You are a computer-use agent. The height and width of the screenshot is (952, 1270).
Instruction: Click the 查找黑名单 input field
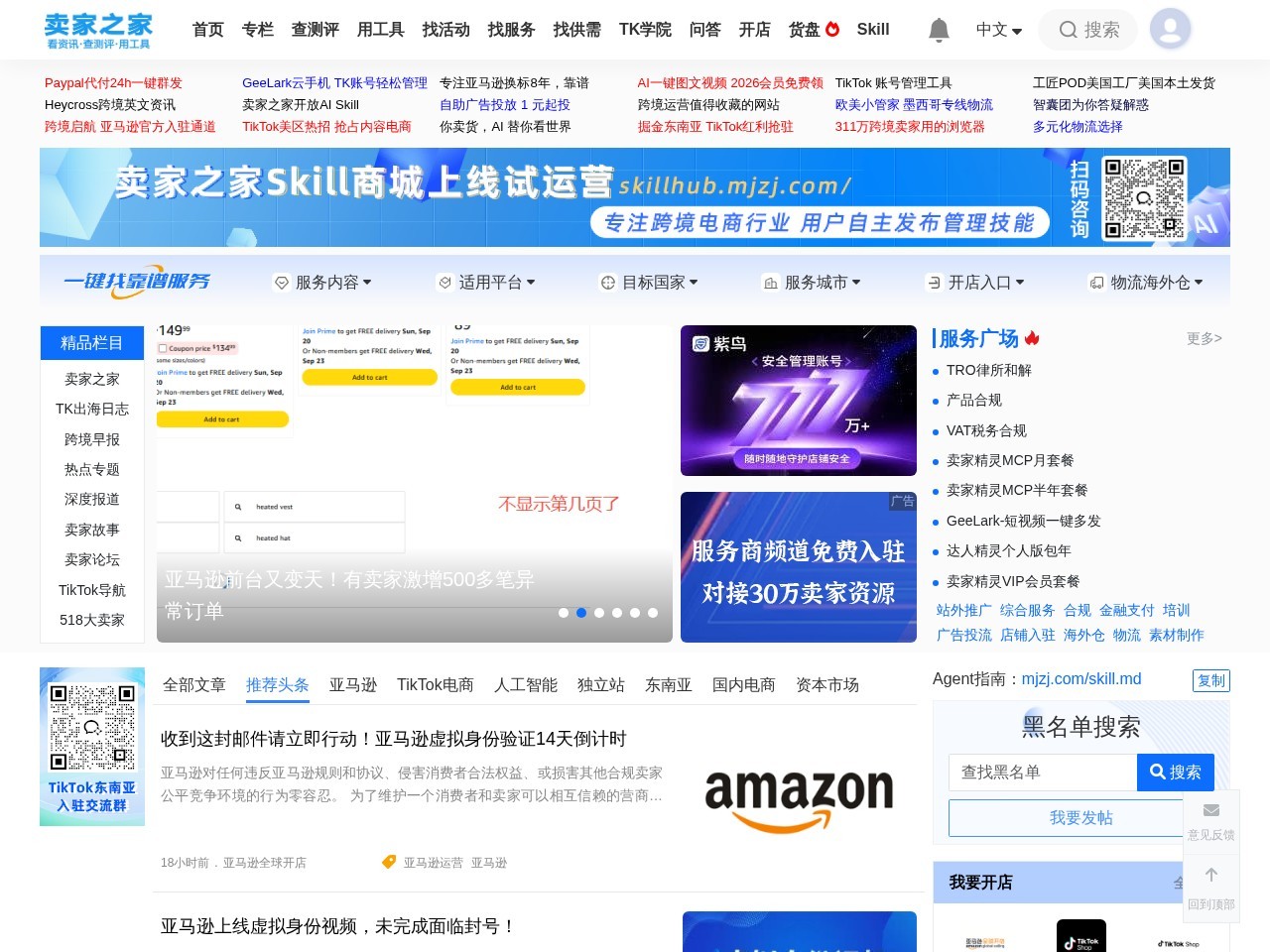[1043, 772]
